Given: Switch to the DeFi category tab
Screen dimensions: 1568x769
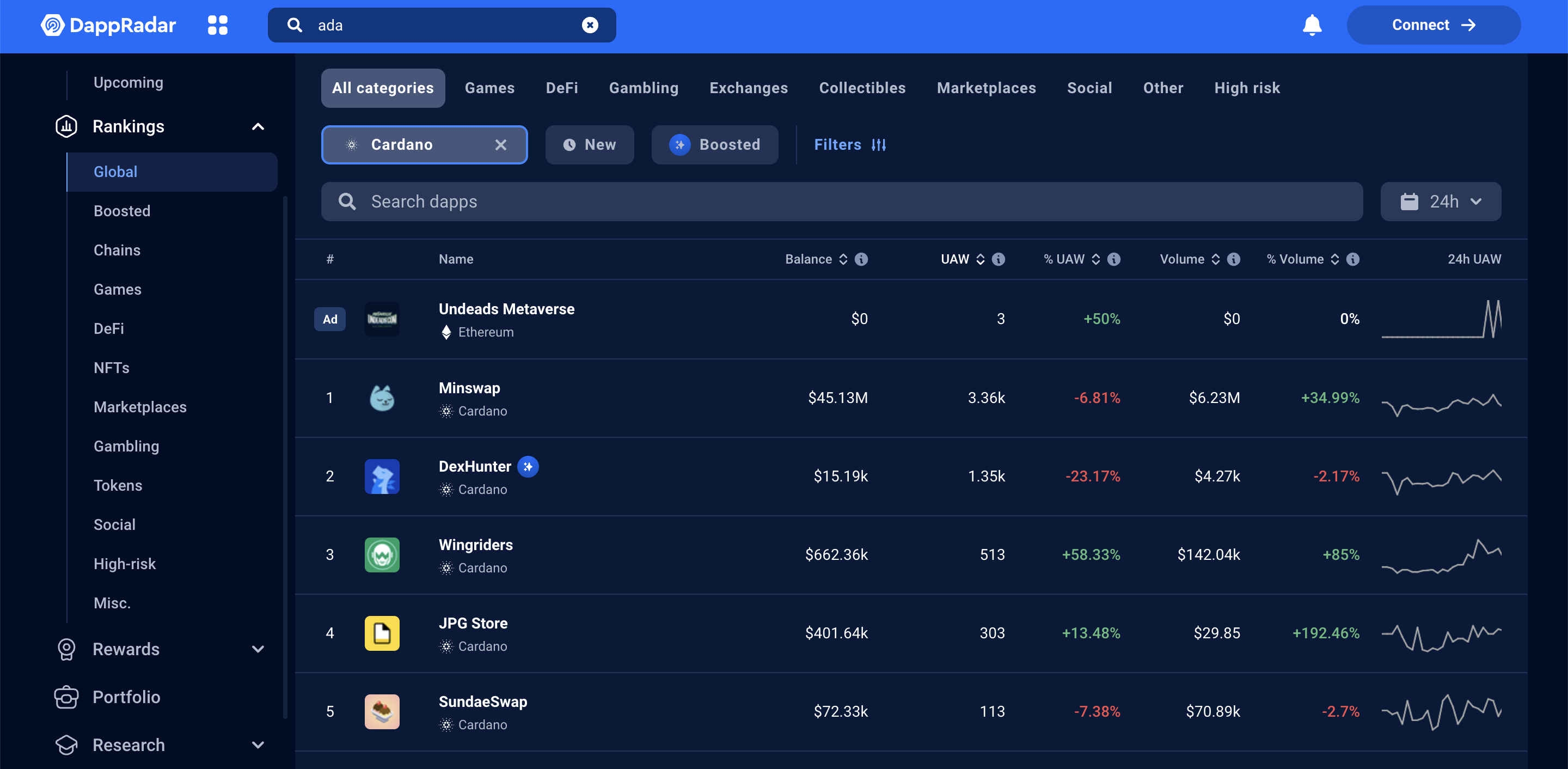Looking at the screenshot, I should click(561, 88).
